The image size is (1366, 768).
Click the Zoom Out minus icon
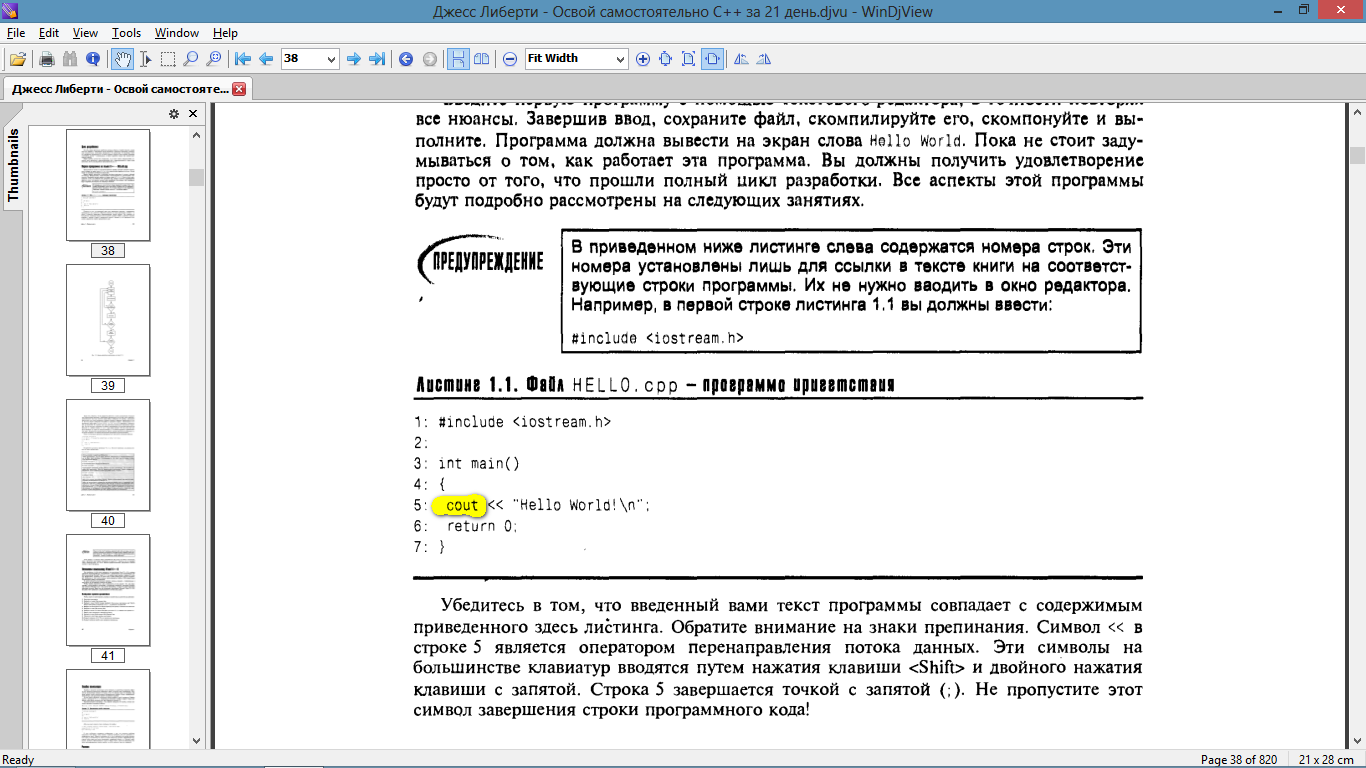(510, 59)
